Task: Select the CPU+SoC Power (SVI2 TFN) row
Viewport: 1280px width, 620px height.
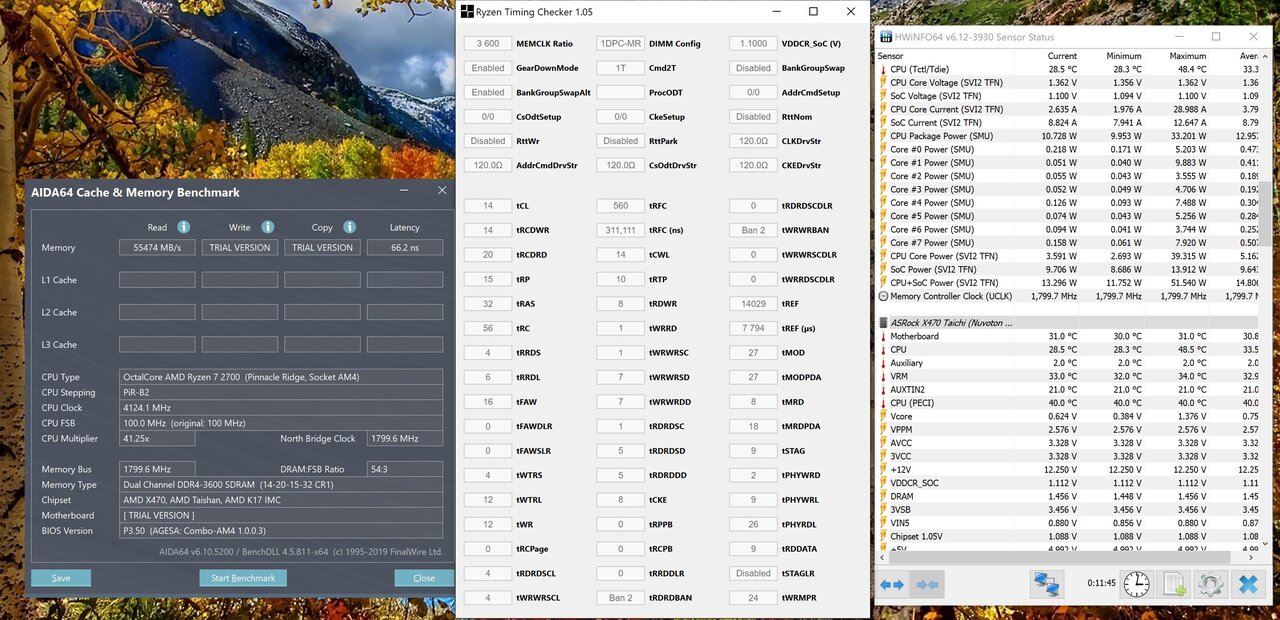Action: [1068, 283]
